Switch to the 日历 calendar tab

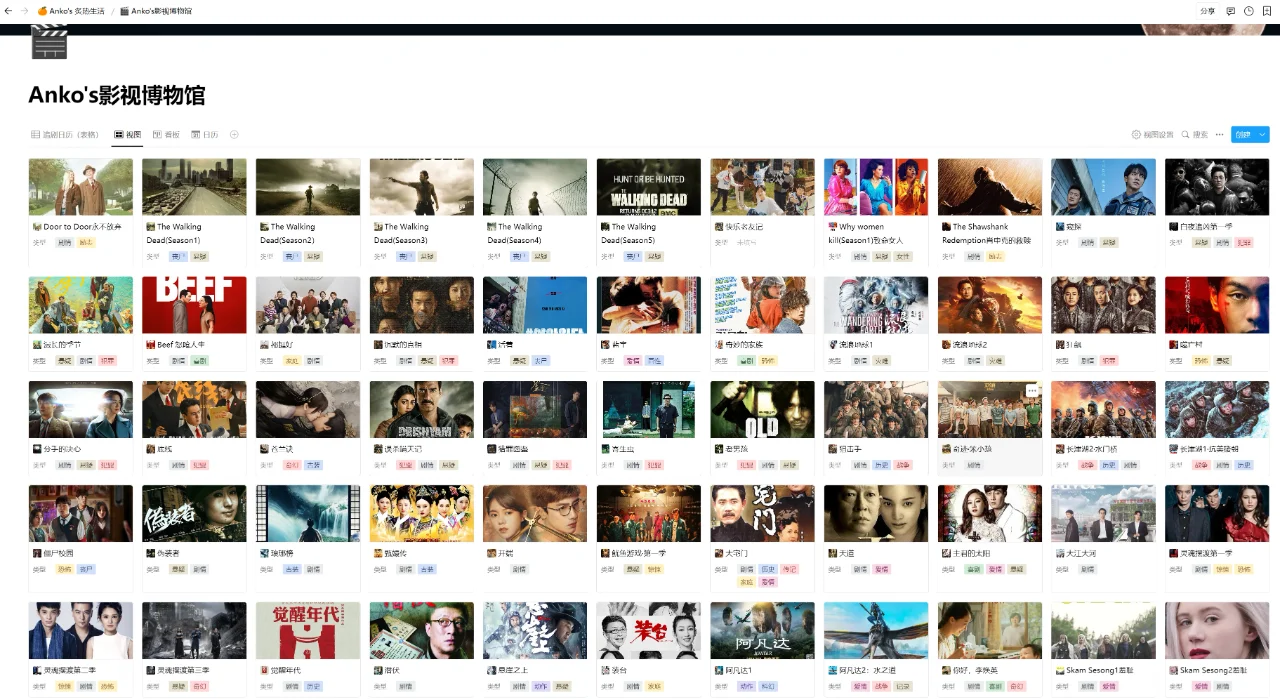pos(204,134)
